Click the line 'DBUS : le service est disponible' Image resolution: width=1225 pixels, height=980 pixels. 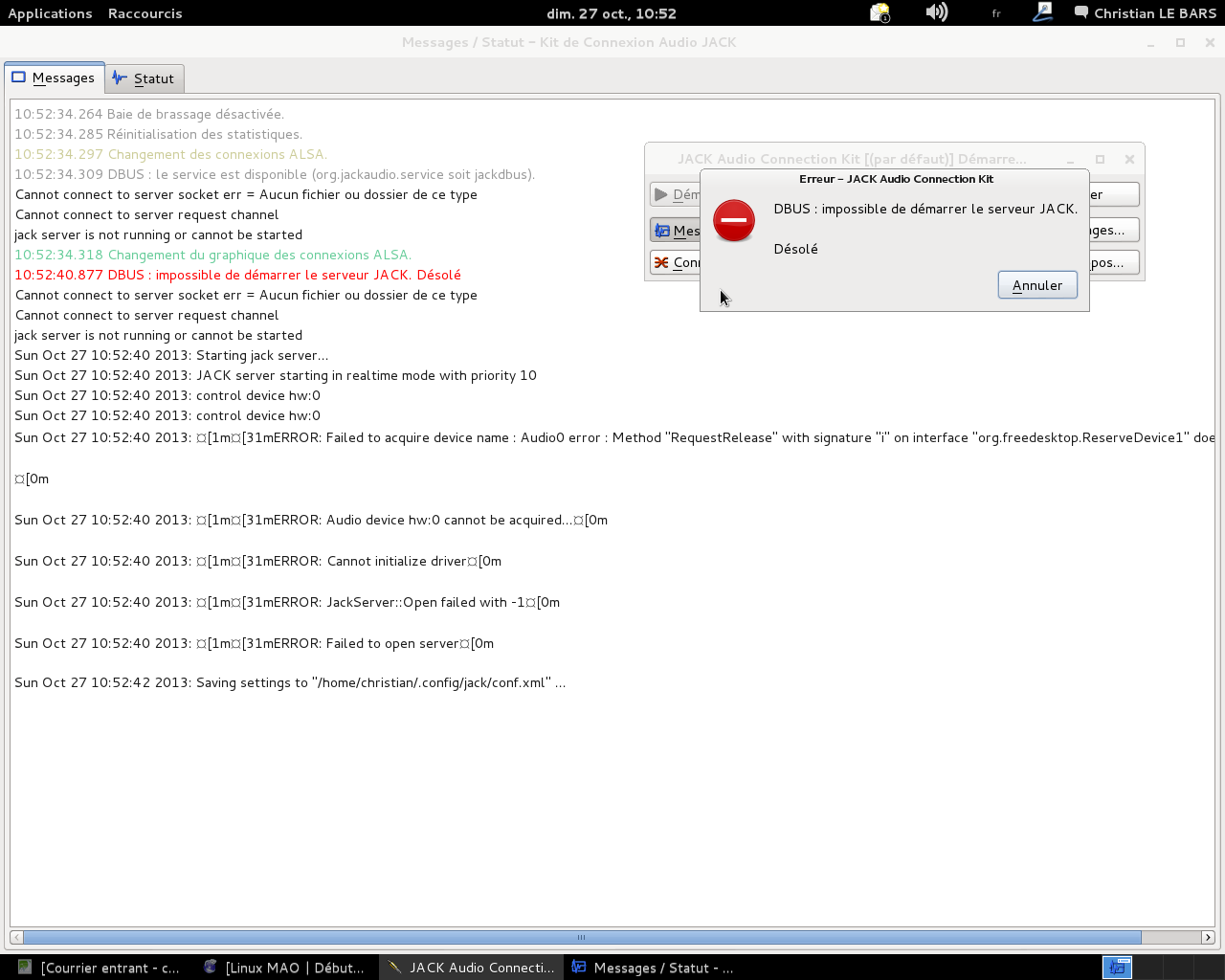(x=275, y=174)
